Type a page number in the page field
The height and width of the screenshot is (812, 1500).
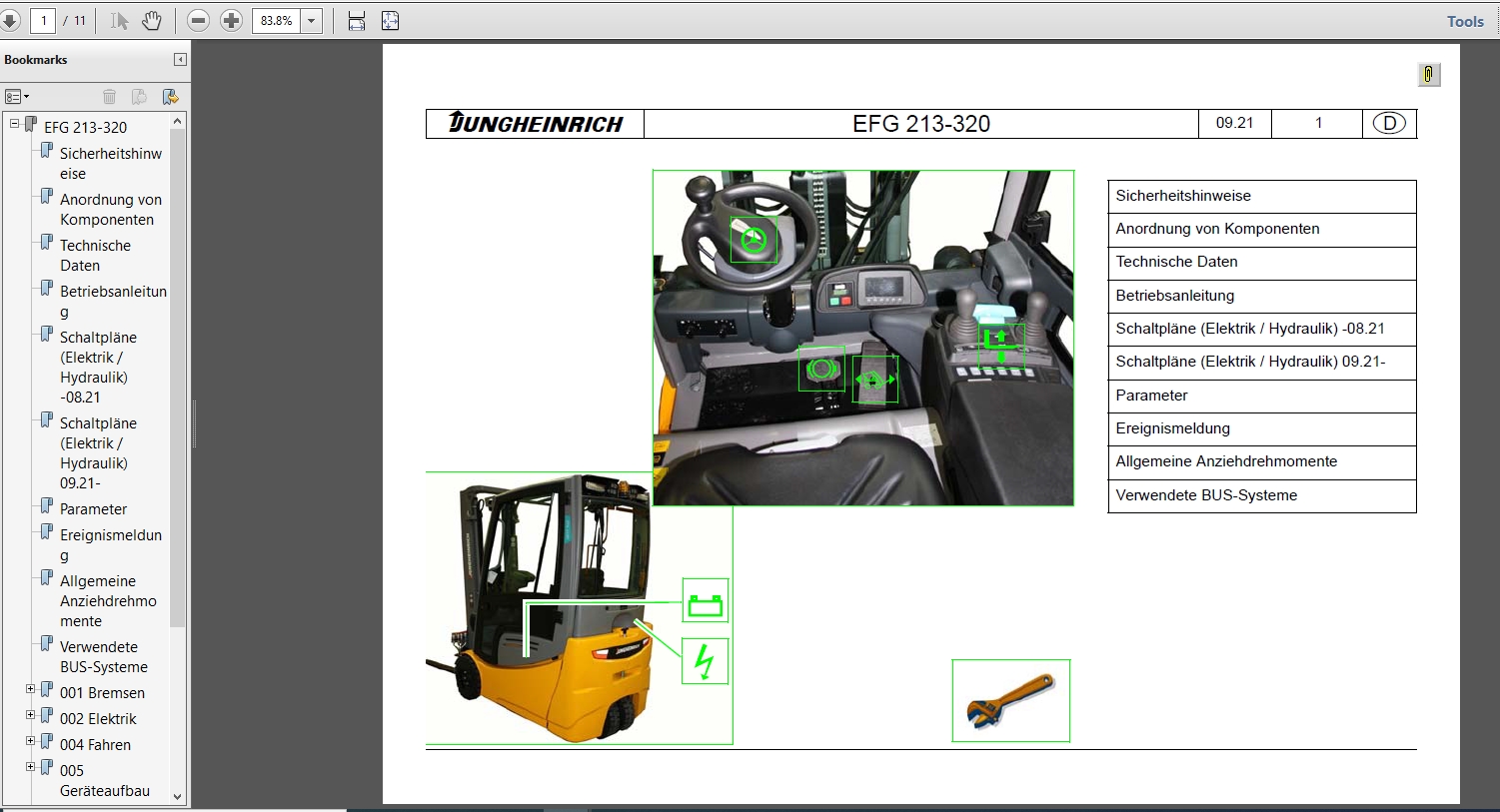point(41,20)
